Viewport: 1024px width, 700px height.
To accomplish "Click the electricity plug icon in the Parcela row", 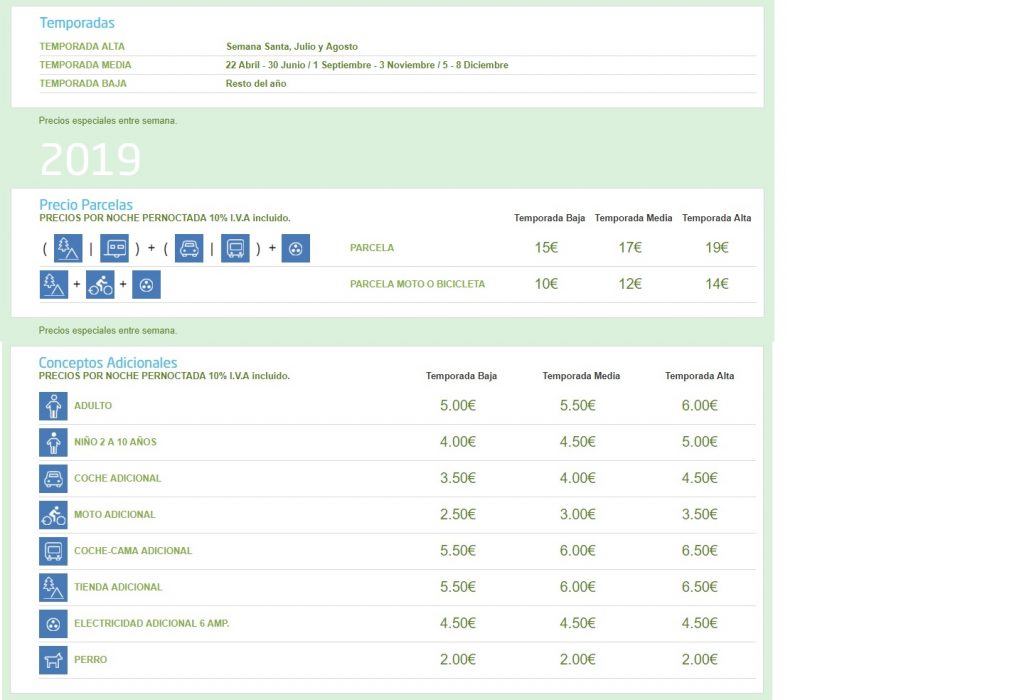I will tap(295, 248).
